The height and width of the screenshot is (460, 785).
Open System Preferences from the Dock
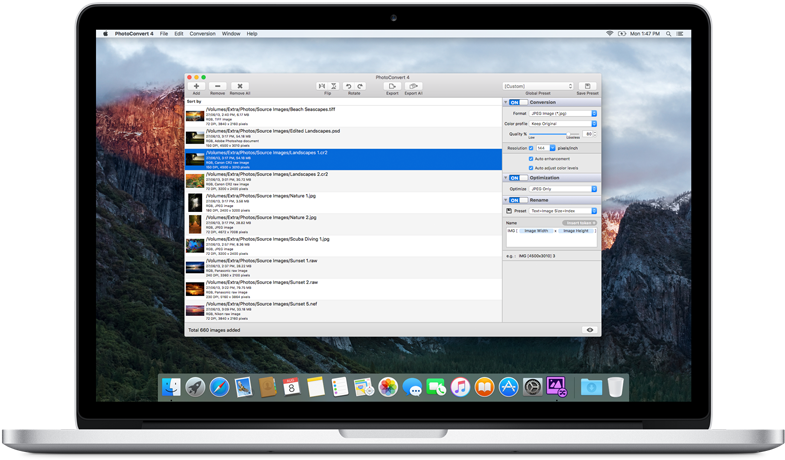[532, 387]
